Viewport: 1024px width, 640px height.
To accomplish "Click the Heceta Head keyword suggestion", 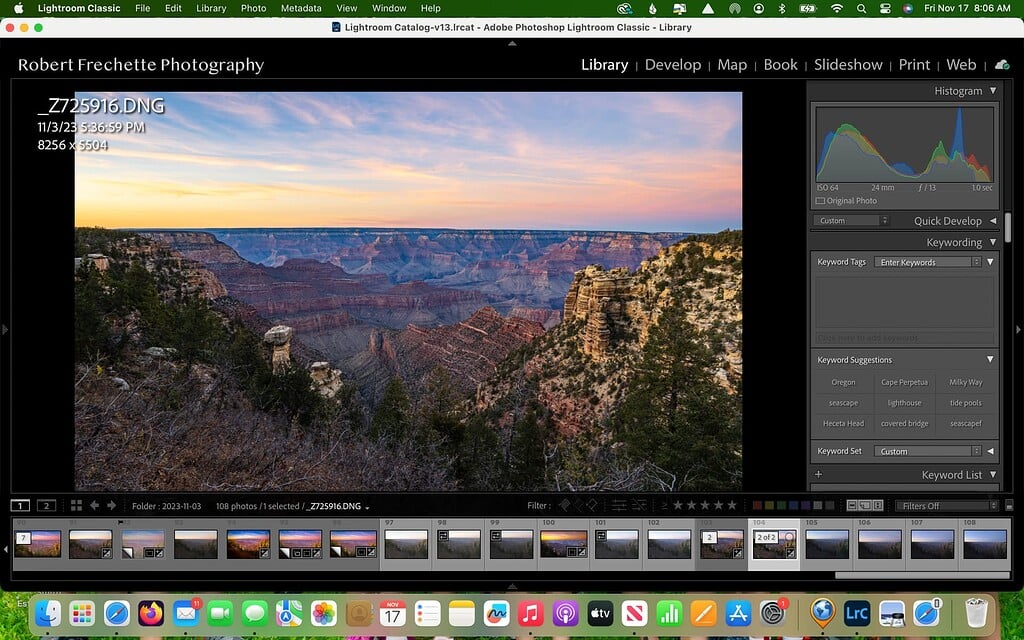I will [842, 423].
